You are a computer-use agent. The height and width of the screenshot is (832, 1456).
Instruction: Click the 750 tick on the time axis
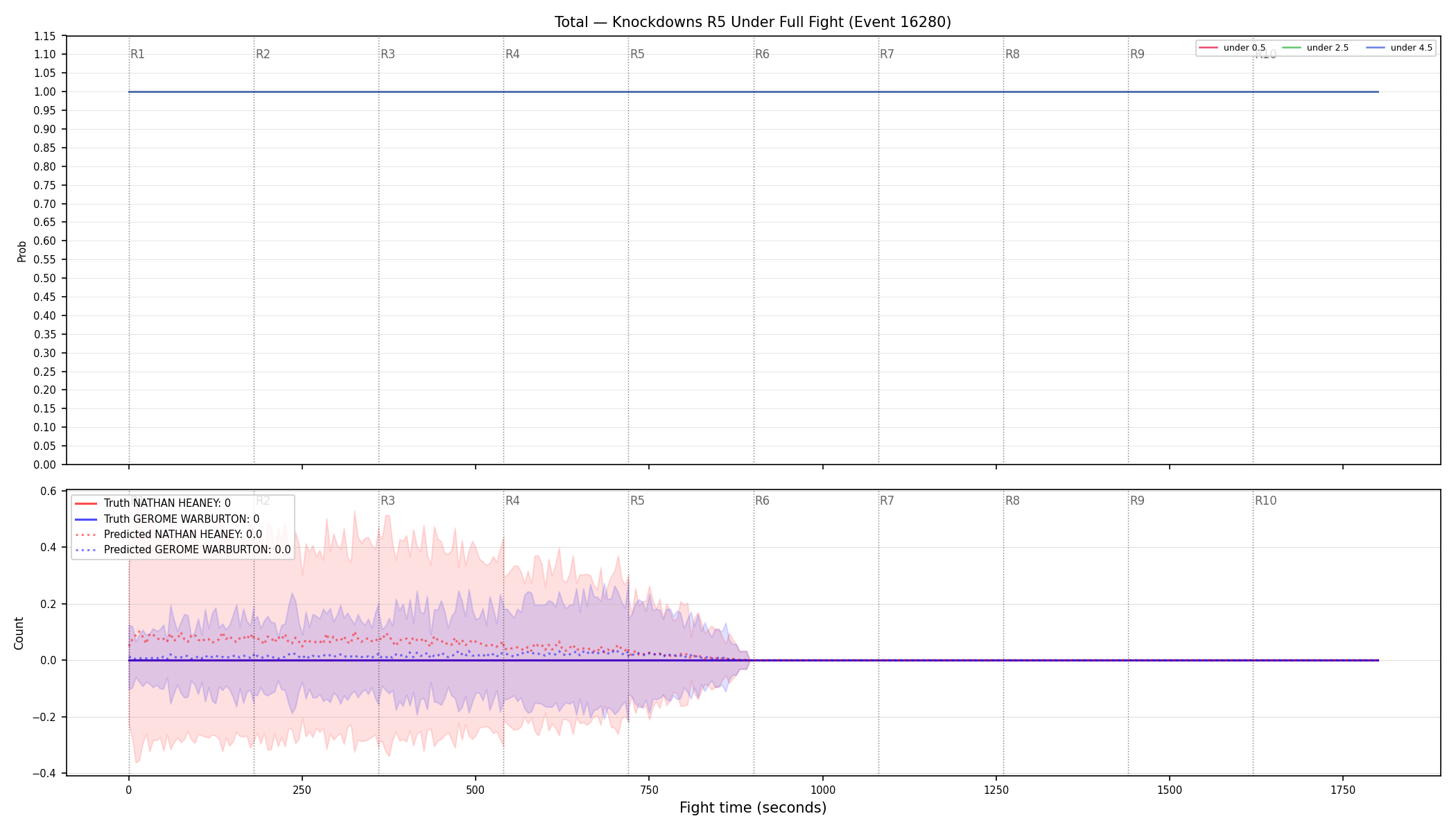click(x=649, y=790)
